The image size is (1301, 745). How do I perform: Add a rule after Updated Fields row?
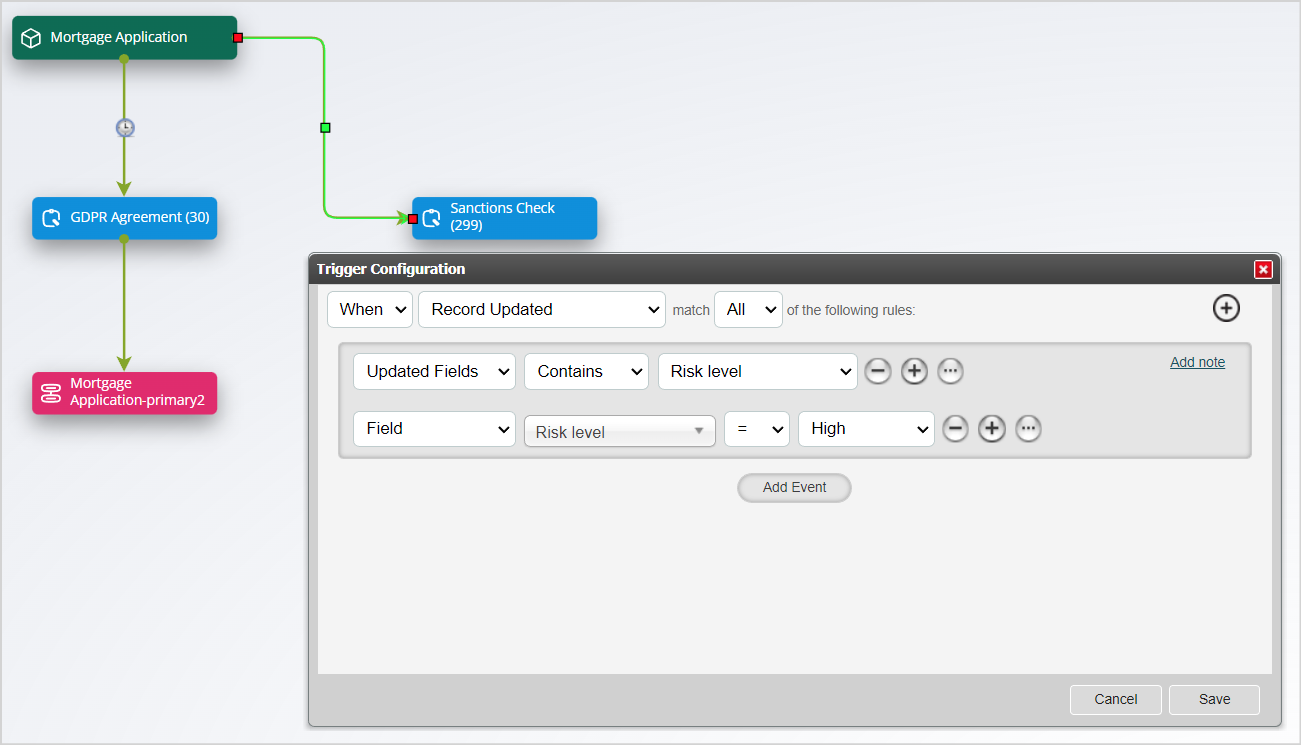[914, 371]
